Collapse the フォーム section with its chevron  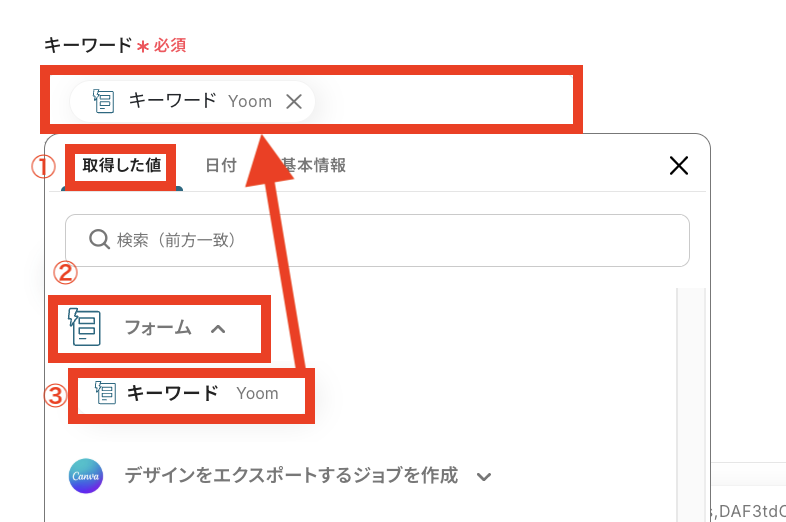pyautogui.click(x=218, y=329)
